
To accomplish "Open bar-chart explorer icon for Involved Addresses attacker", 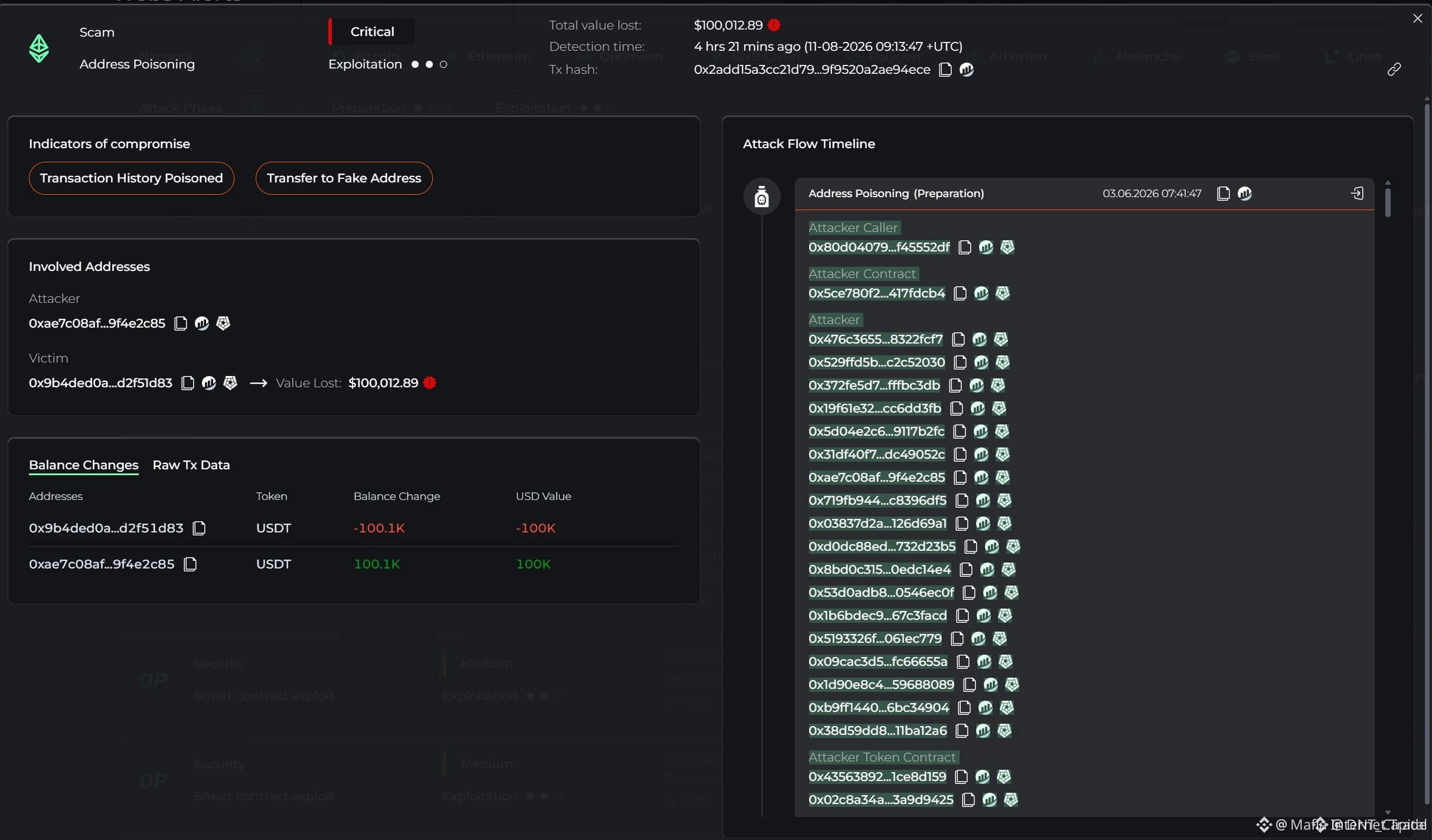I will click(202, 323).
